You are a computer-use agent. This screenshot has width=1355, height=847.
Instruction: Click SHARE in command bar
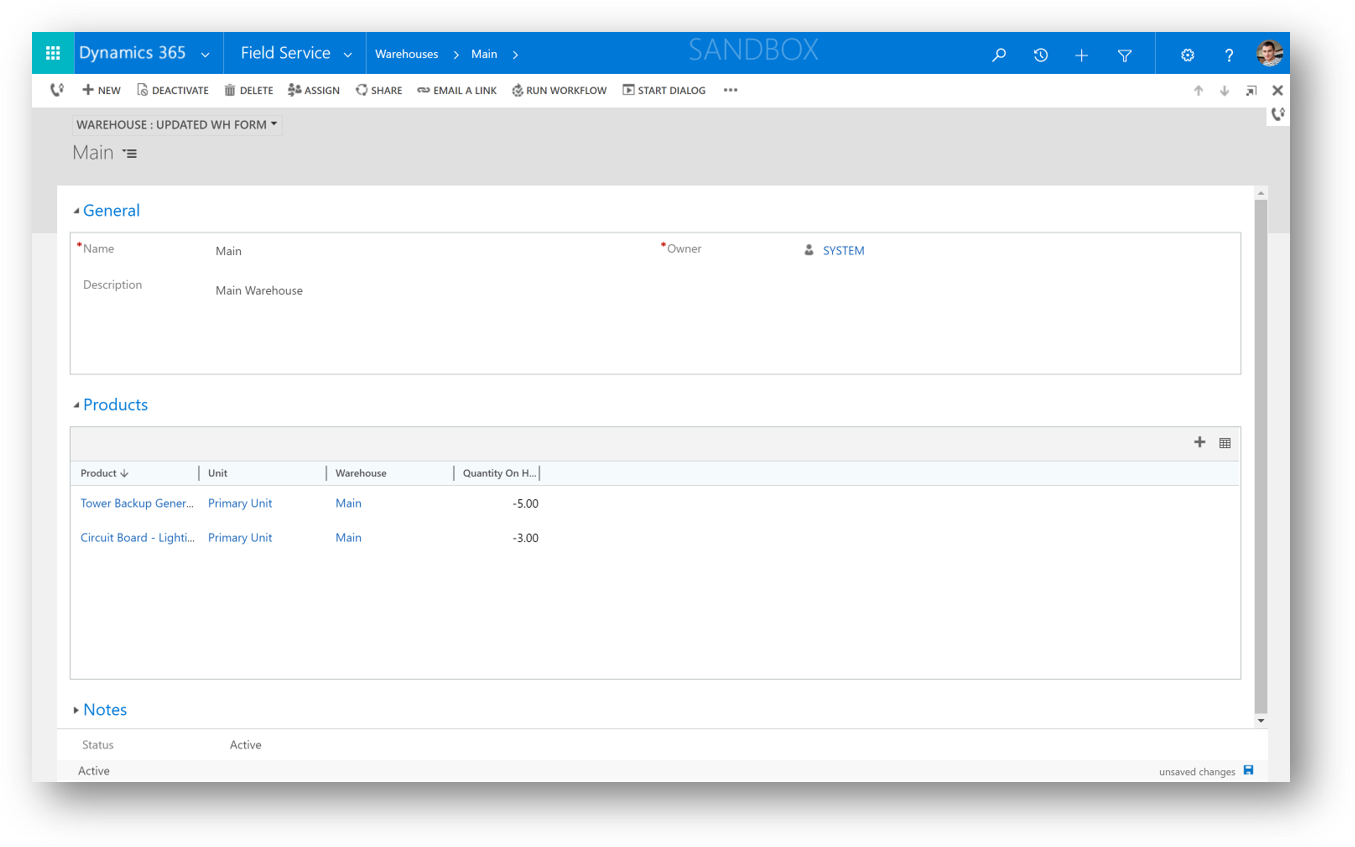[x=379, y=90]
